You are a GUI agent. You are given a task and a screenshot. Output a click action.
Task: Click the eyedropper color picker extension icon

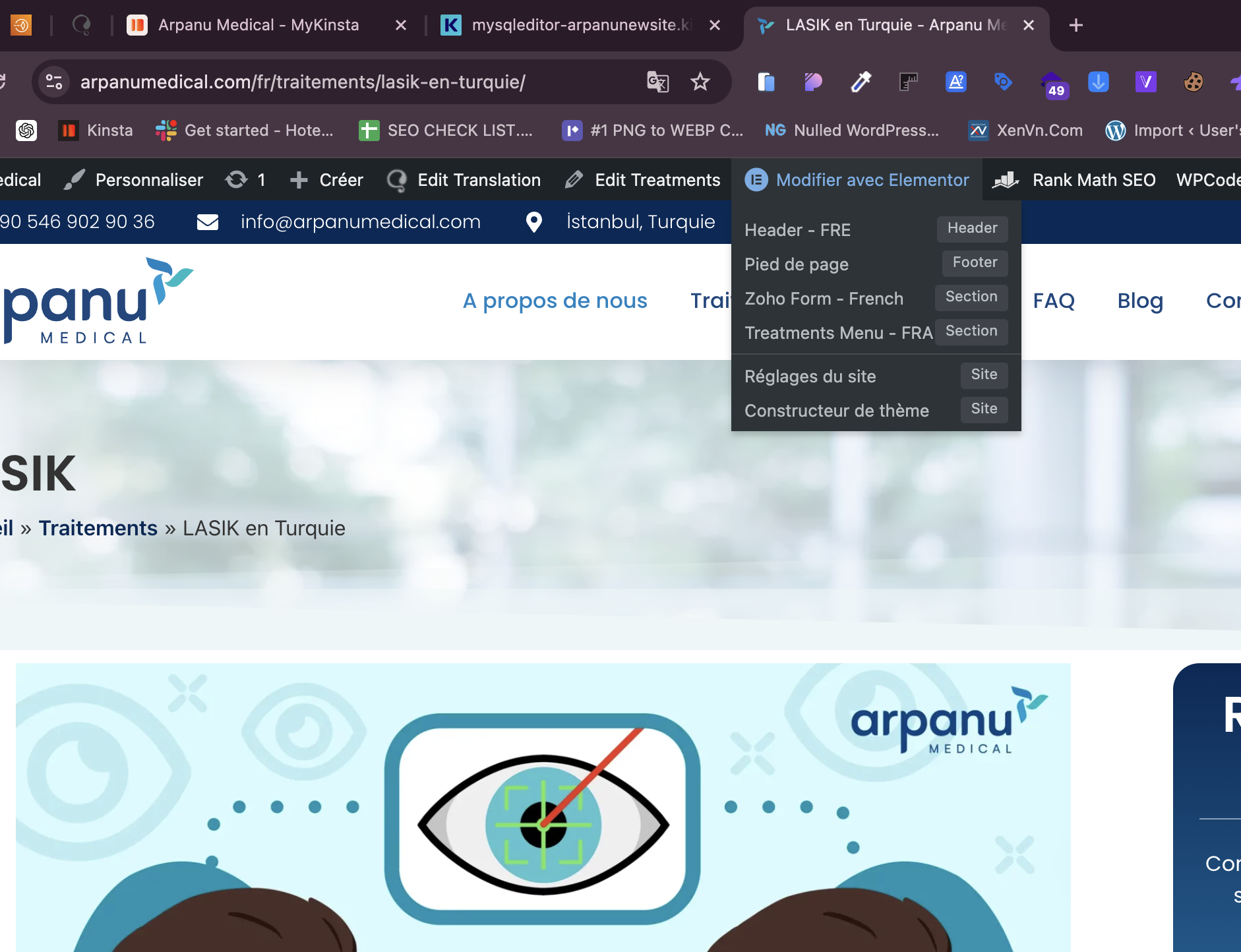(861, 82)
